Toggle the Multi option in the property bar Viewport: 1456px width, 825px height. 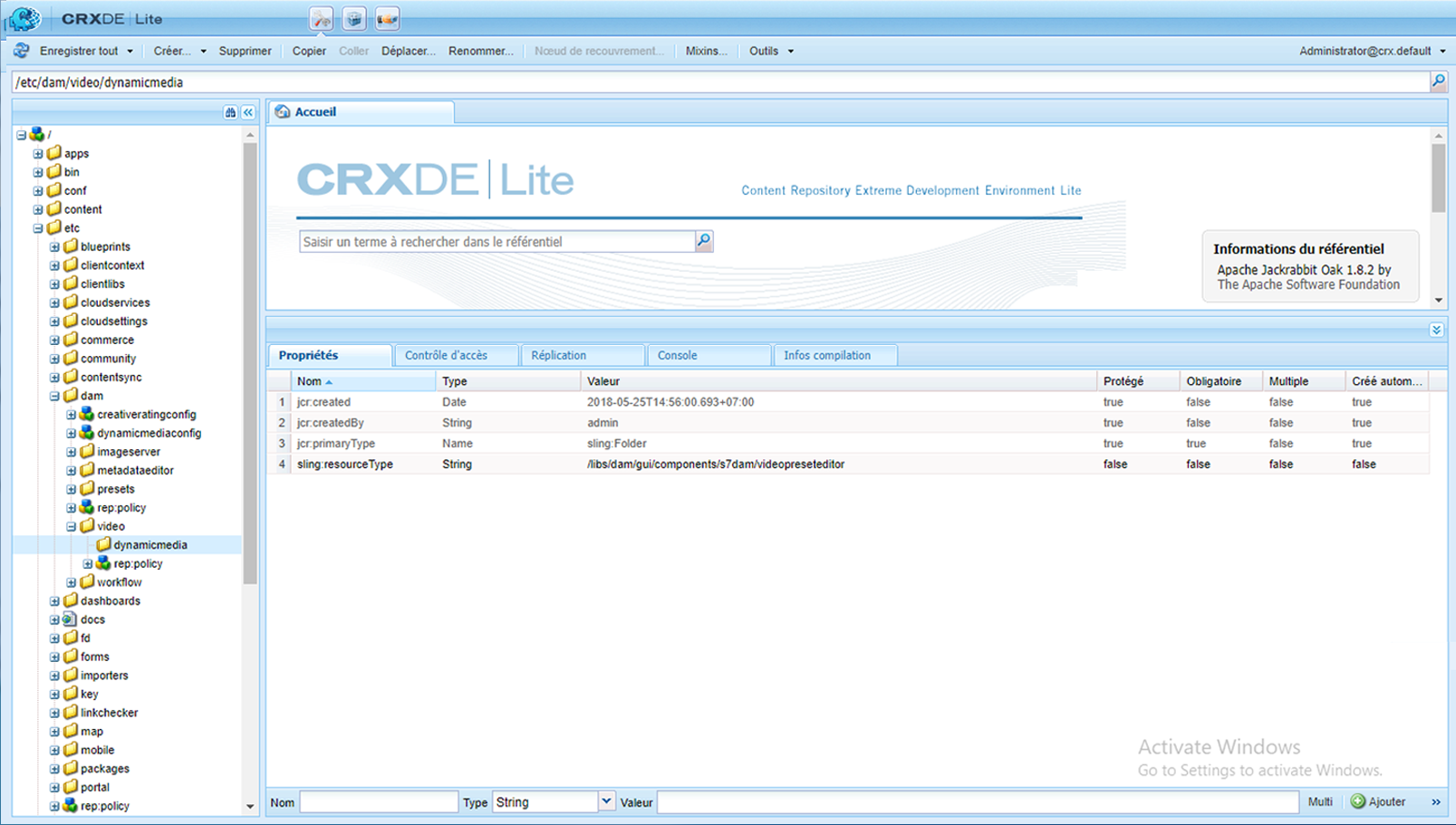coord(1320,801)
